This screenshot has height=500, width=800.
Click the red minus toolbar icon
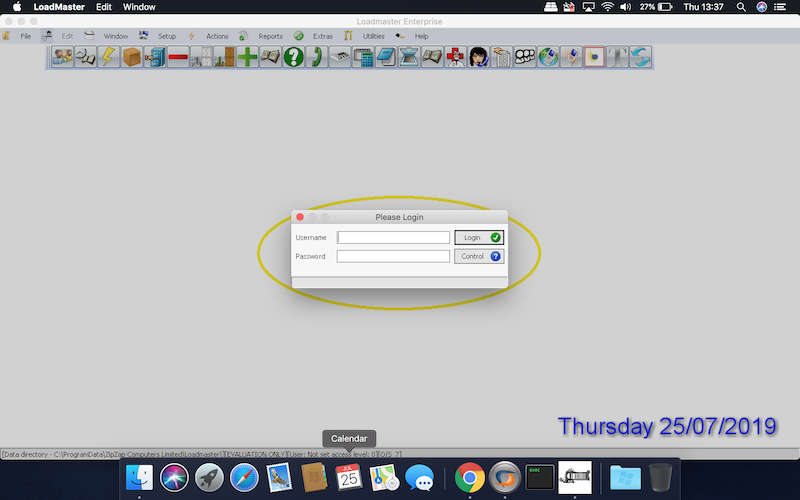pyautogui.click(x=178, y=57)
